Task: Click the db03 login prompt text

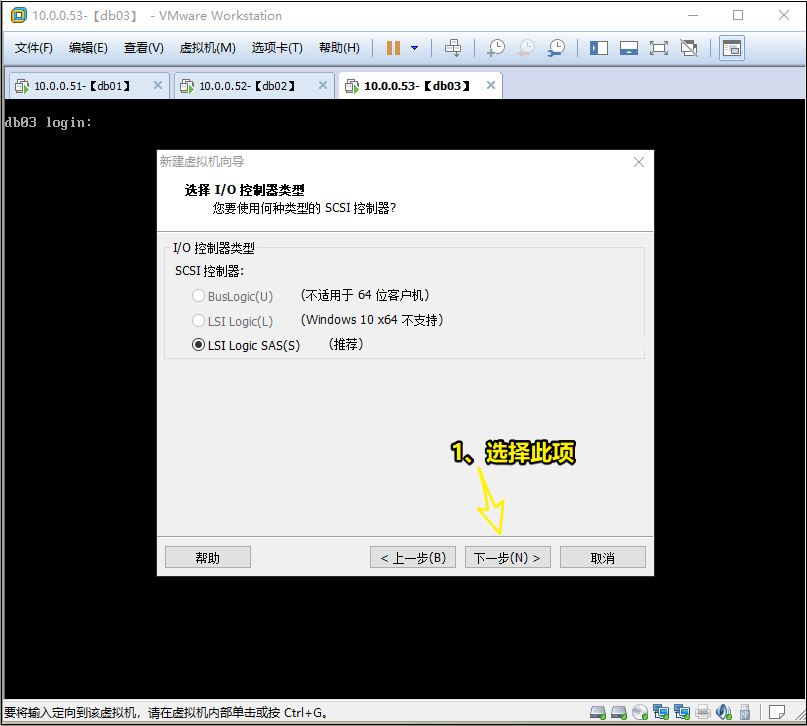Action: tap(48, 122)
